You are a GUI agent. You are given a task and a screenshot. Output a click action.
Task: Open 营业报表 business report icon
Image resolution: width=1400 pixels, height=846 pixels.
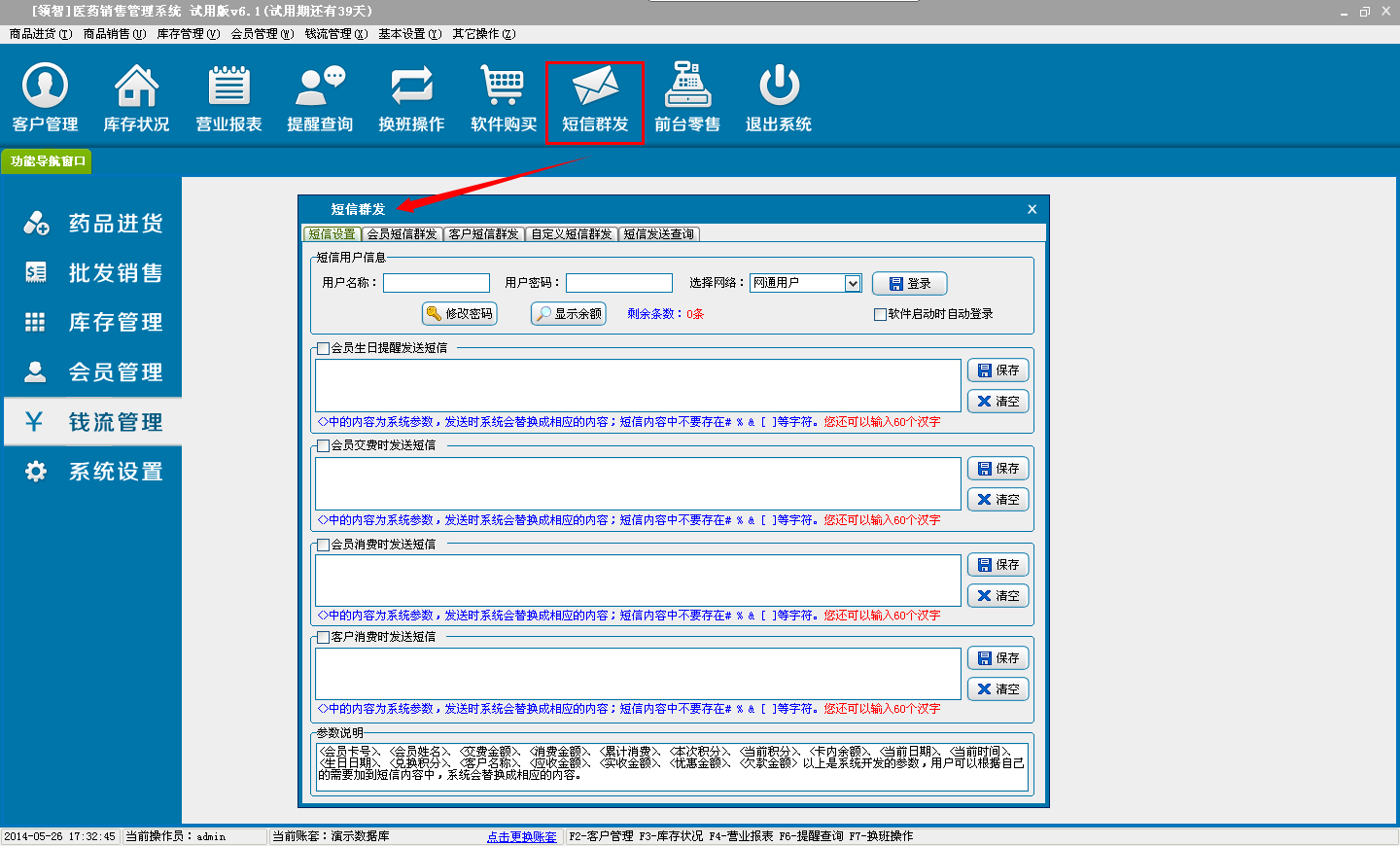point(228,97)
